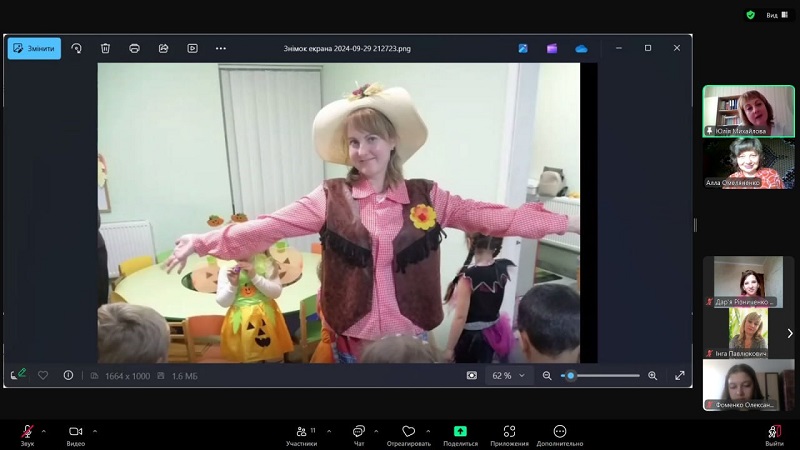Screen dimensions: 800x450
Task: Unmute microphone with Звук button
Action: [x=27, y=435]
